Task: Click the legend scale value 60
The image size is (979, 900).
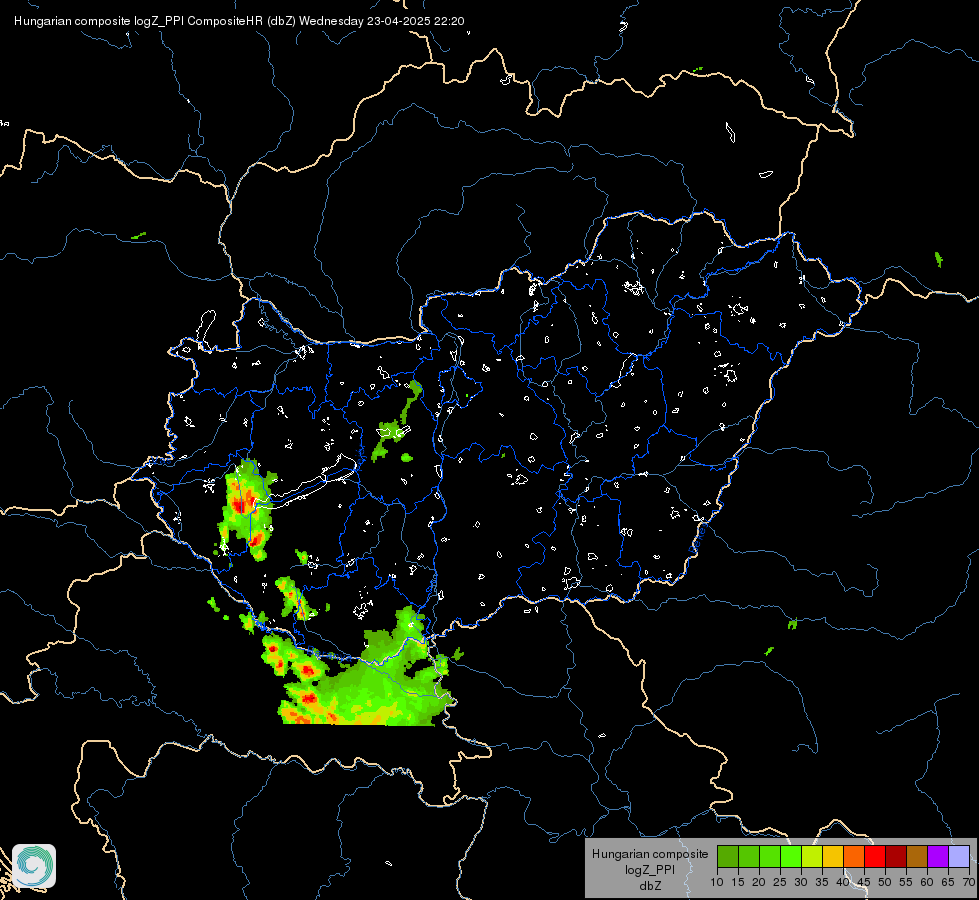Action: coord(927,883)
